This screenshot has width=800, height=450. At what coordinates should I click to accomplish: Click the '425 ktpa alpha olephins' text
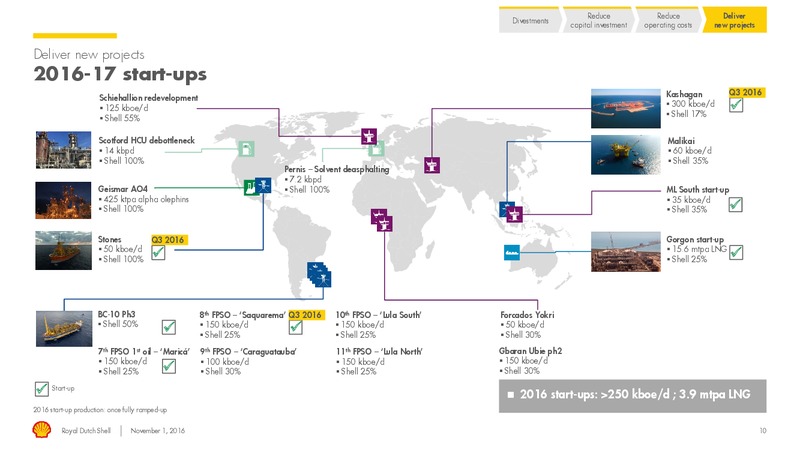pos(146,199)
